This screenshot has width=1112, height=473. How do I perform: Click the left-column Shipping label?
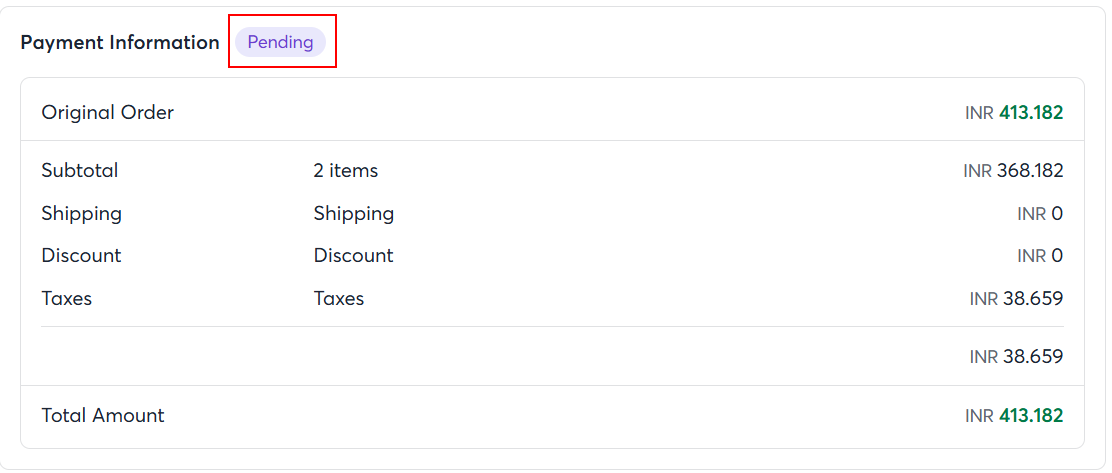click(81, 213)
